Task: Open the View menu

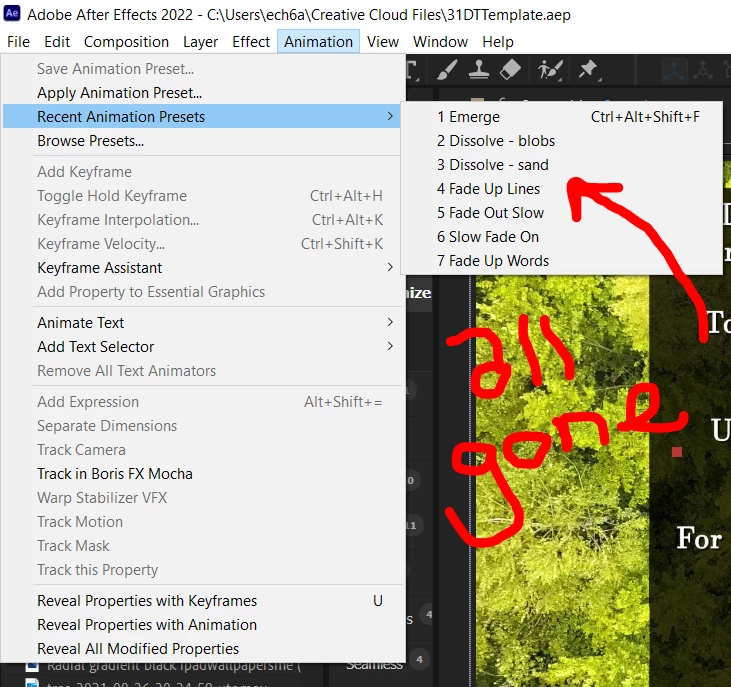Action: [x=383, y=42]
